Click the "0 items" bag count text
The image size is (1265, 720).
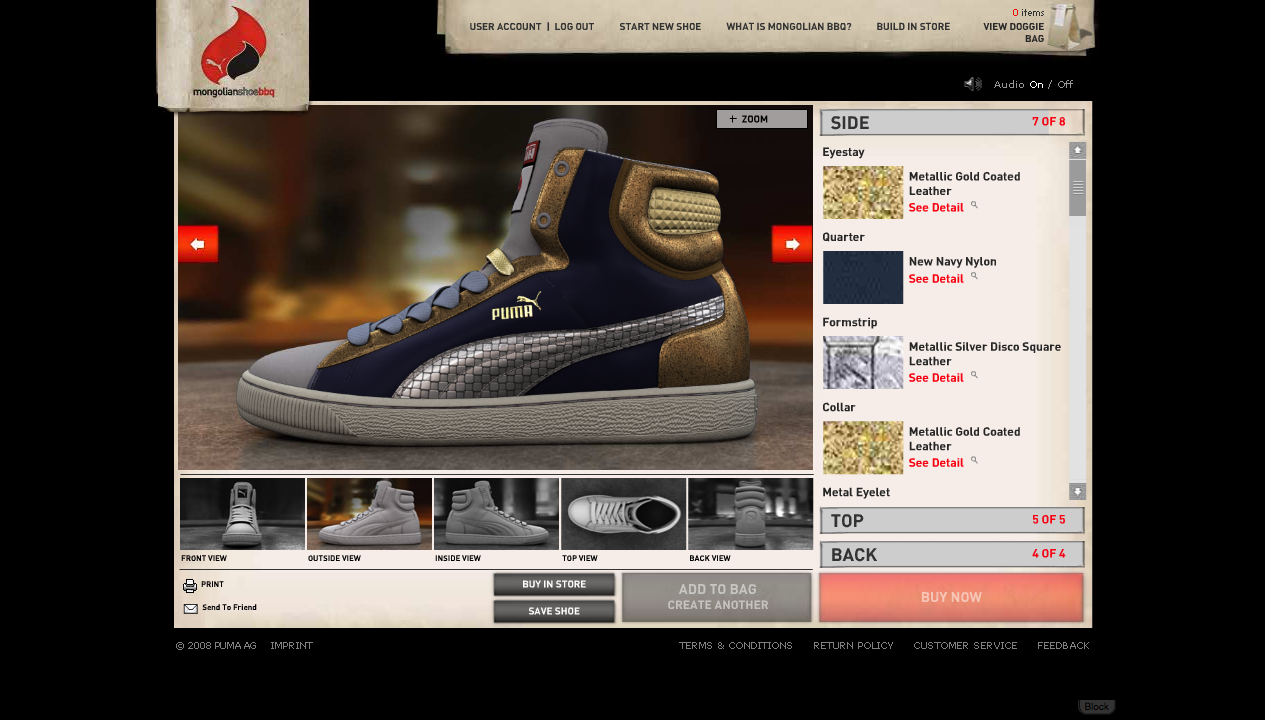pyautogui.click(x=1028, y=13)
